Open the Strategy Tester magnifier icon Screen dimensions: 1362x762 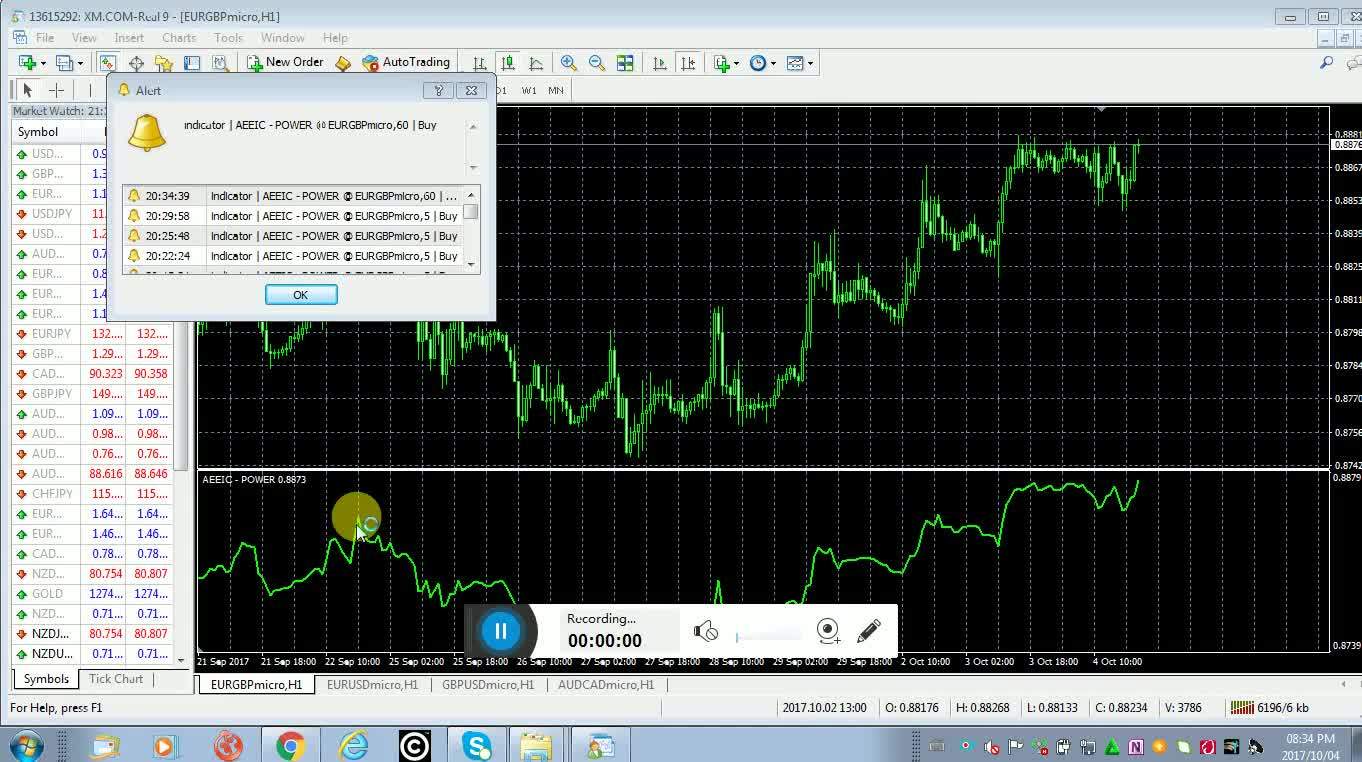coord(220,63)
